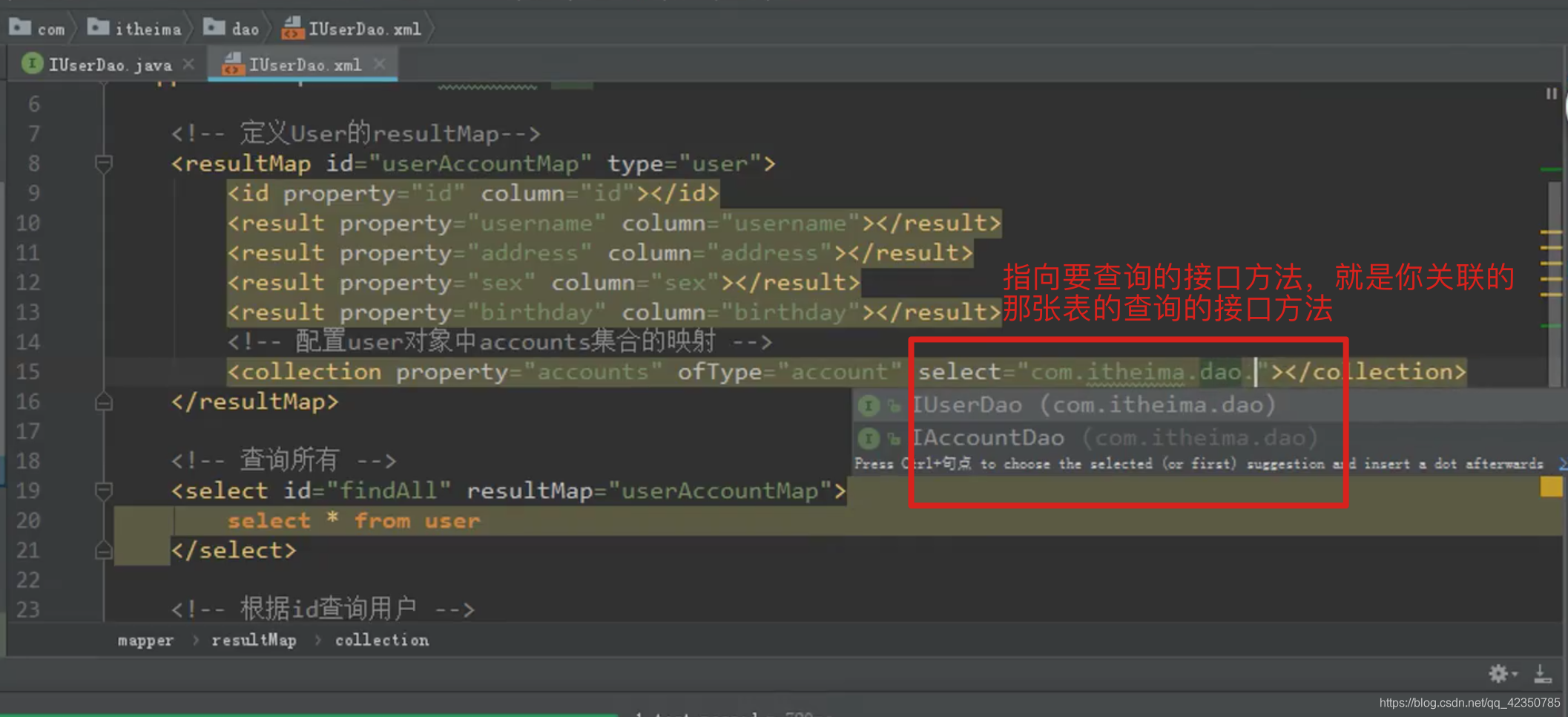Viewport: 1568px width, 717px height.
Task: Click the 'select * from user' SQL statement
Action: (x=354, y=521)
